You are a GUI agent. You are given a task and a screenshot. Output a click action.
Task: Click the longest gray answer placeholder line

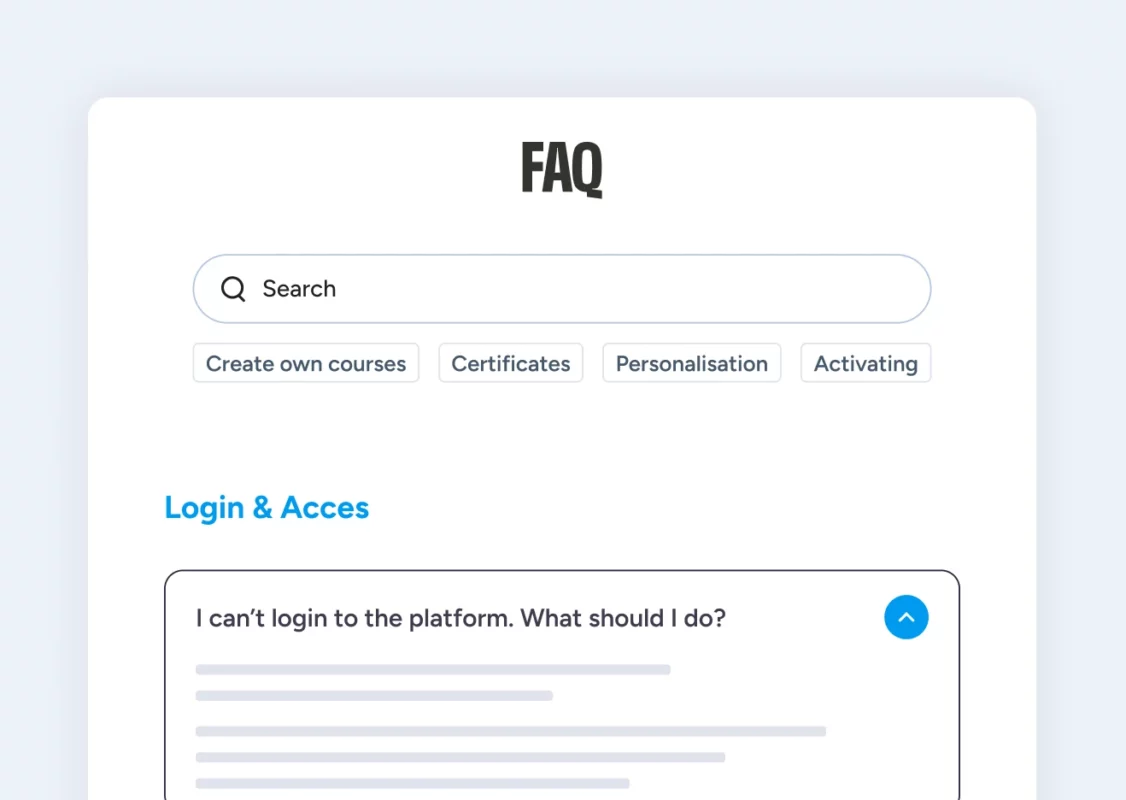tap(511, 731)
